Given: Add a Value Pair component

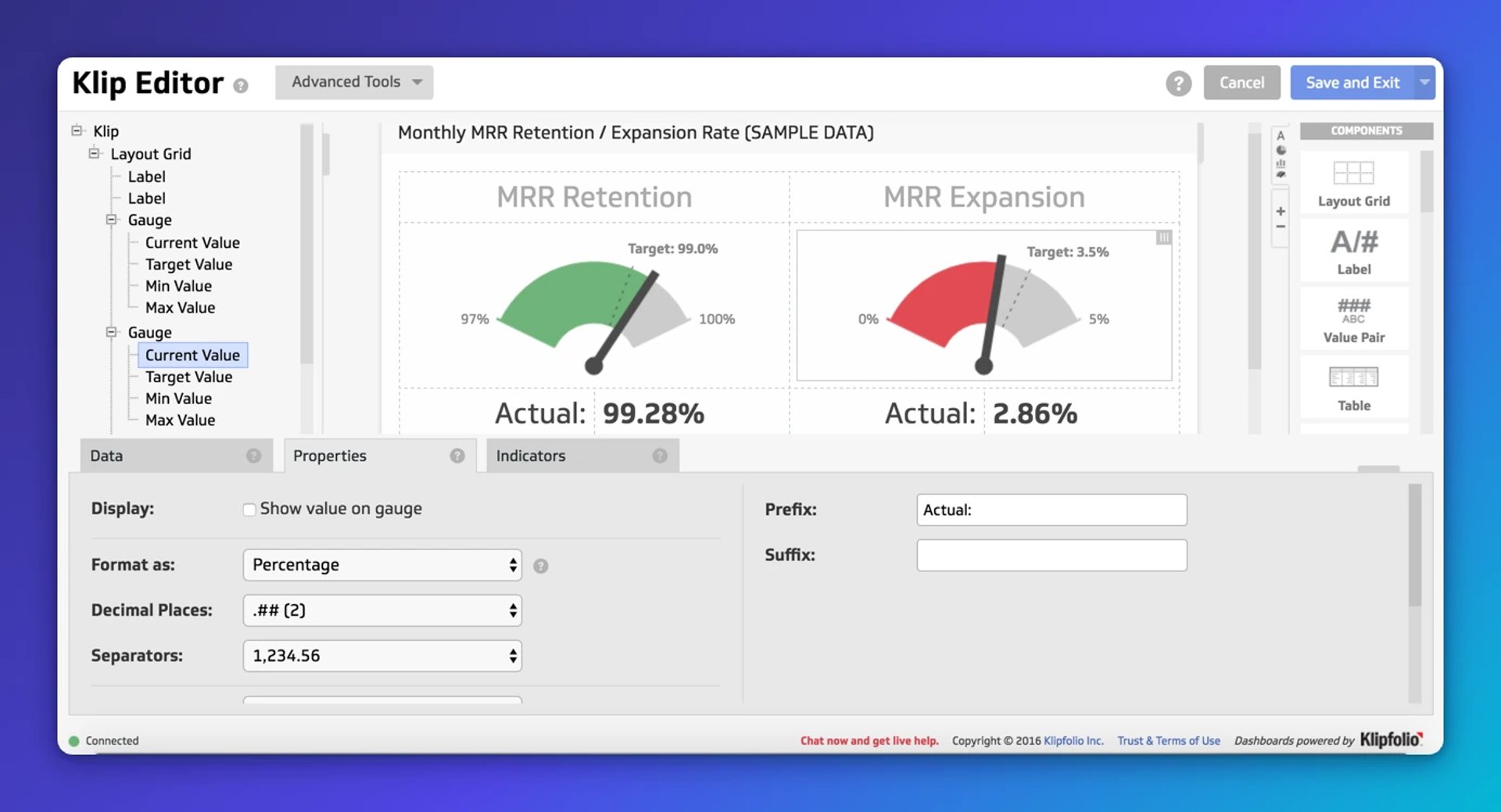Looking at the screenshot, I should [1354, 319].
